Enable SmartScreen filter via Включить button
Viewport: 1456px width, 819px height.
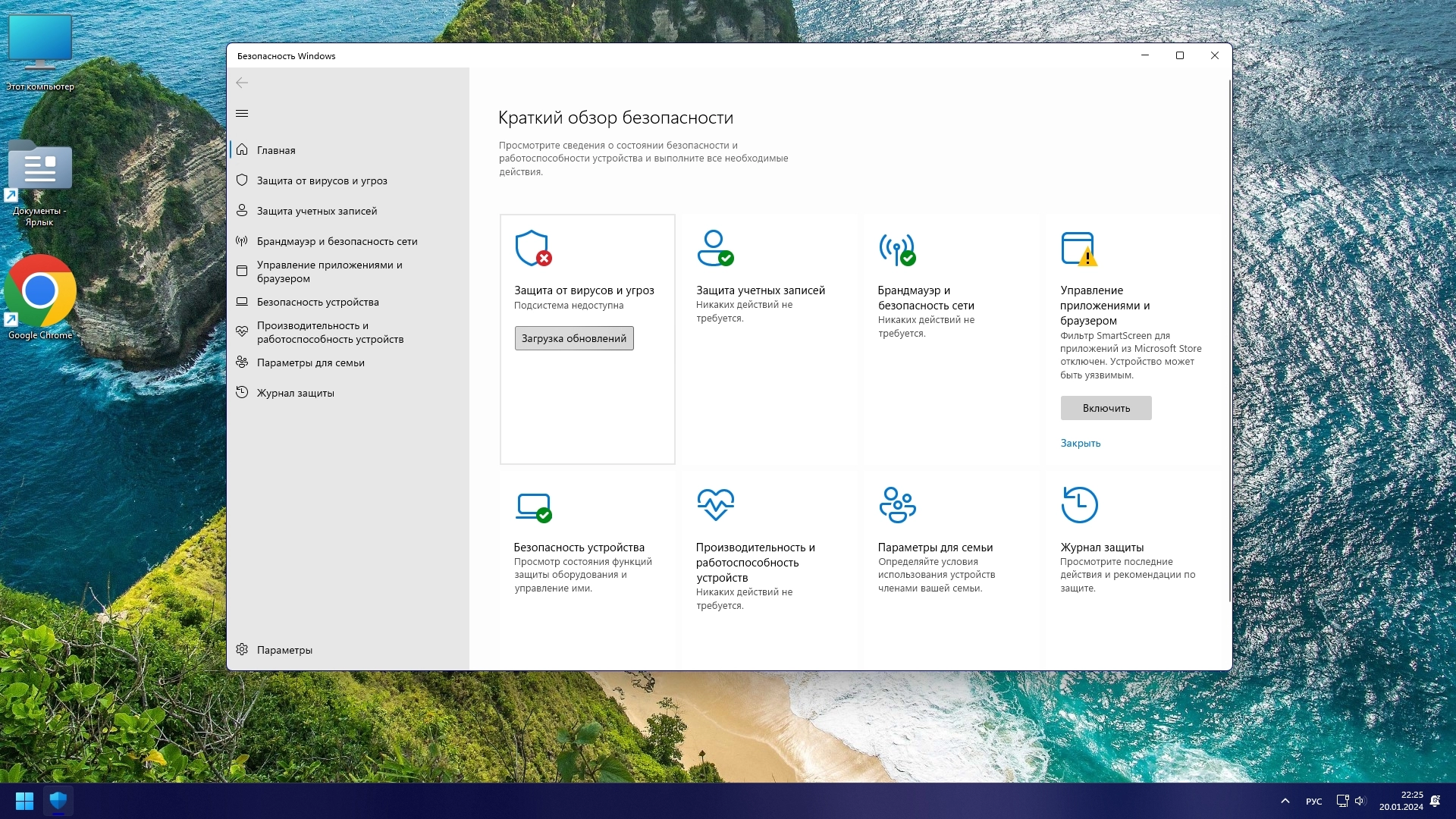point(1106,407)
